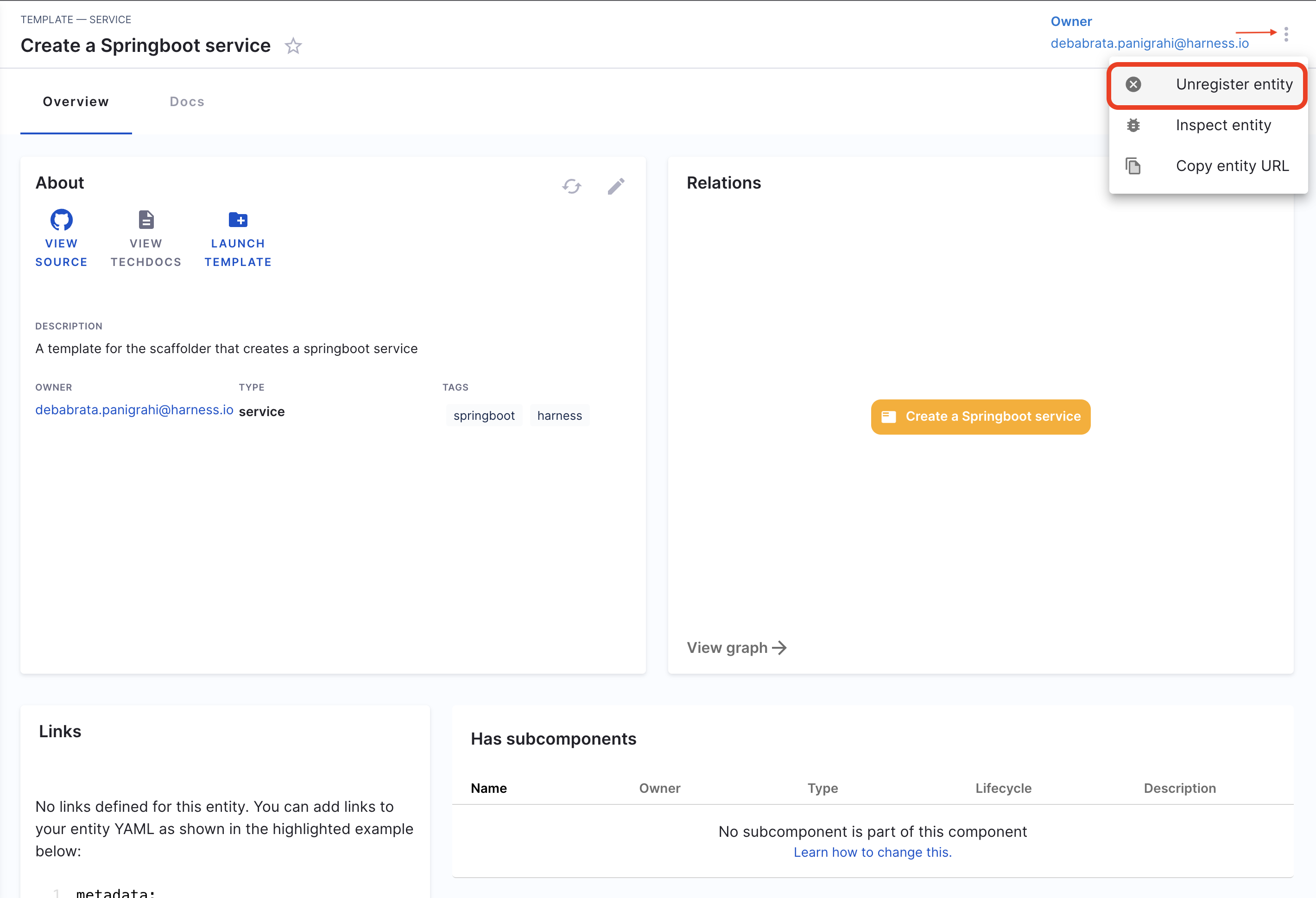Image resolution: width=1316 pixels, height=898 pixels.
Task: Click the pencil edit icon in About
Action: 616,186
